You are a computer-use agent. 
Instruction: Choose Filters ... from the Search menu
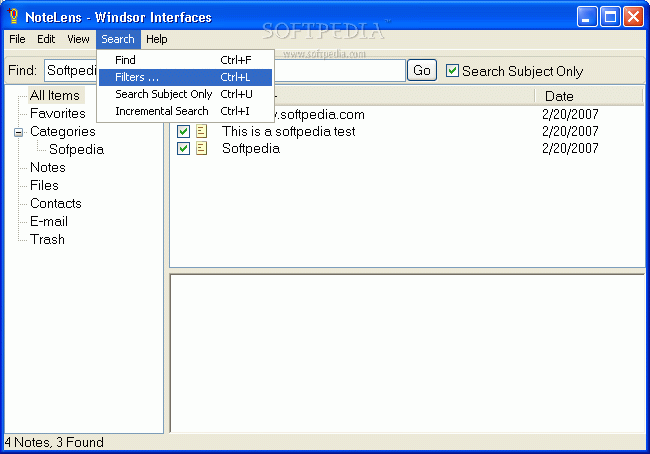click(x=185, y=77)
